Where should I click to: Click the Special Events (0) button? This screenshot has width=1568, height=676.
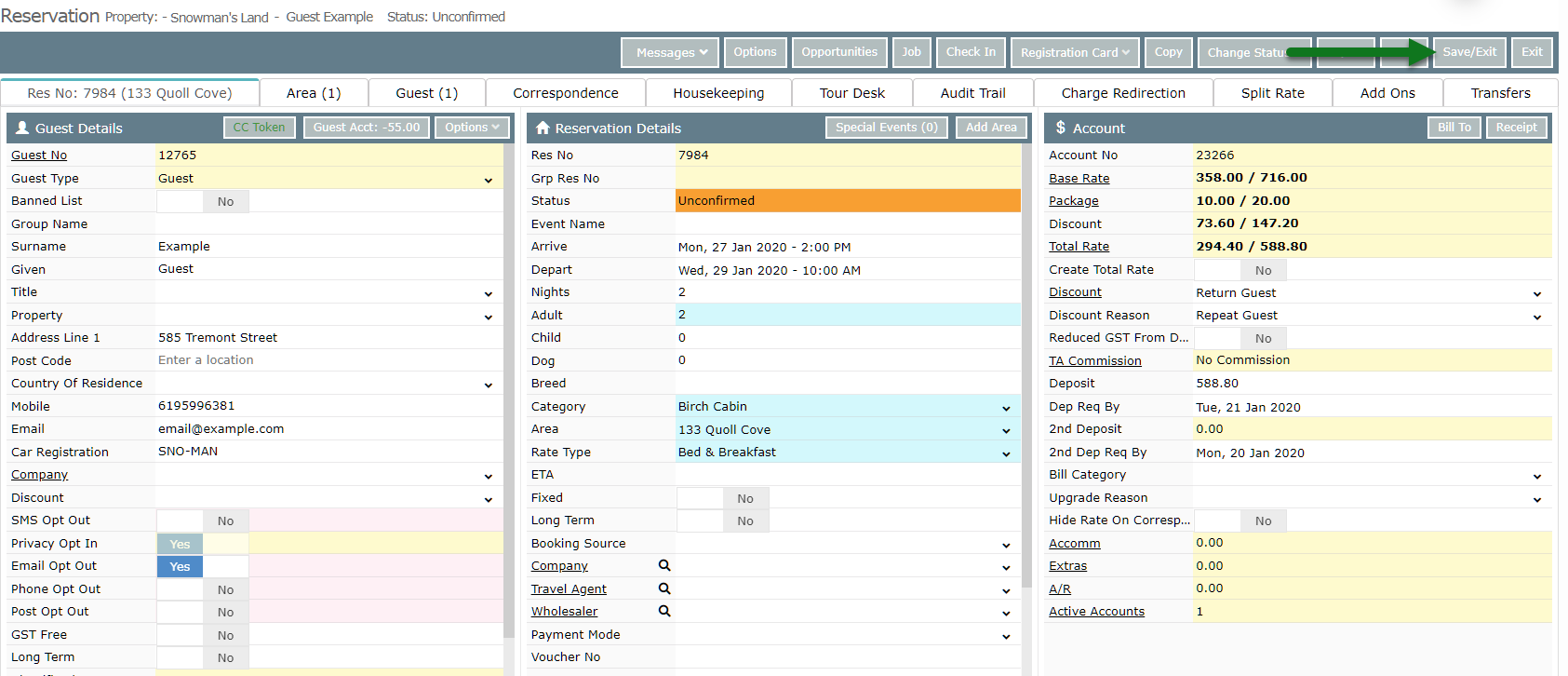click(x=886, y=128)
